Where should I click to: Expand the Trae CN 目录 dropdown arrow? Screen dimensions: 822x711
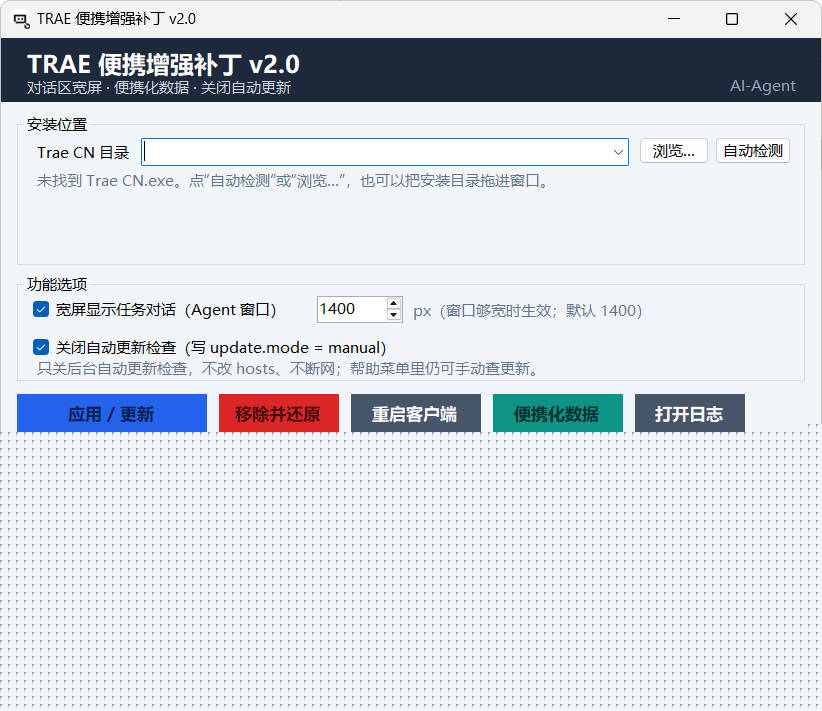pos(618,152)
